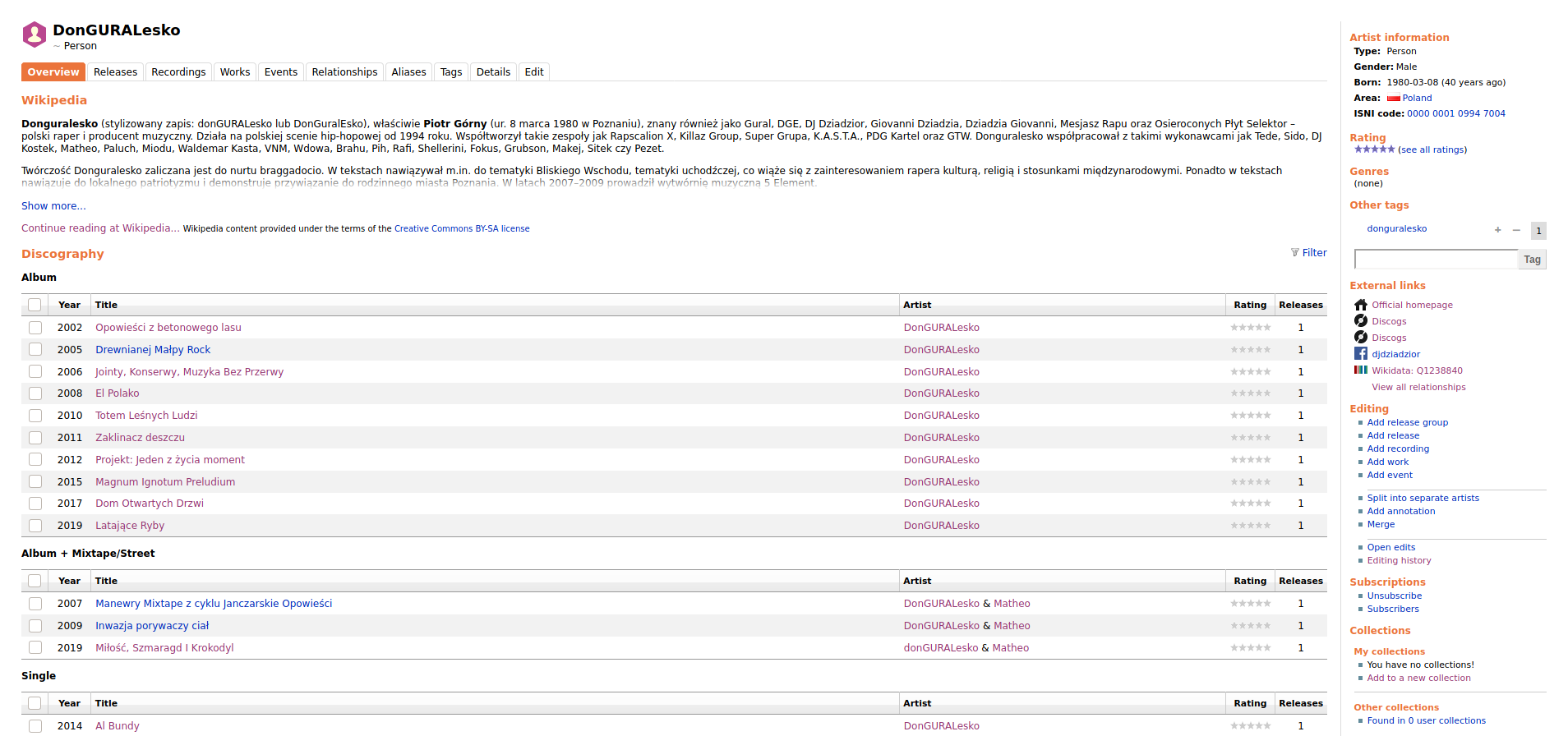Click see all ratings link
The height and width of the screenshot is (736, 1568).
[1432, 150]
